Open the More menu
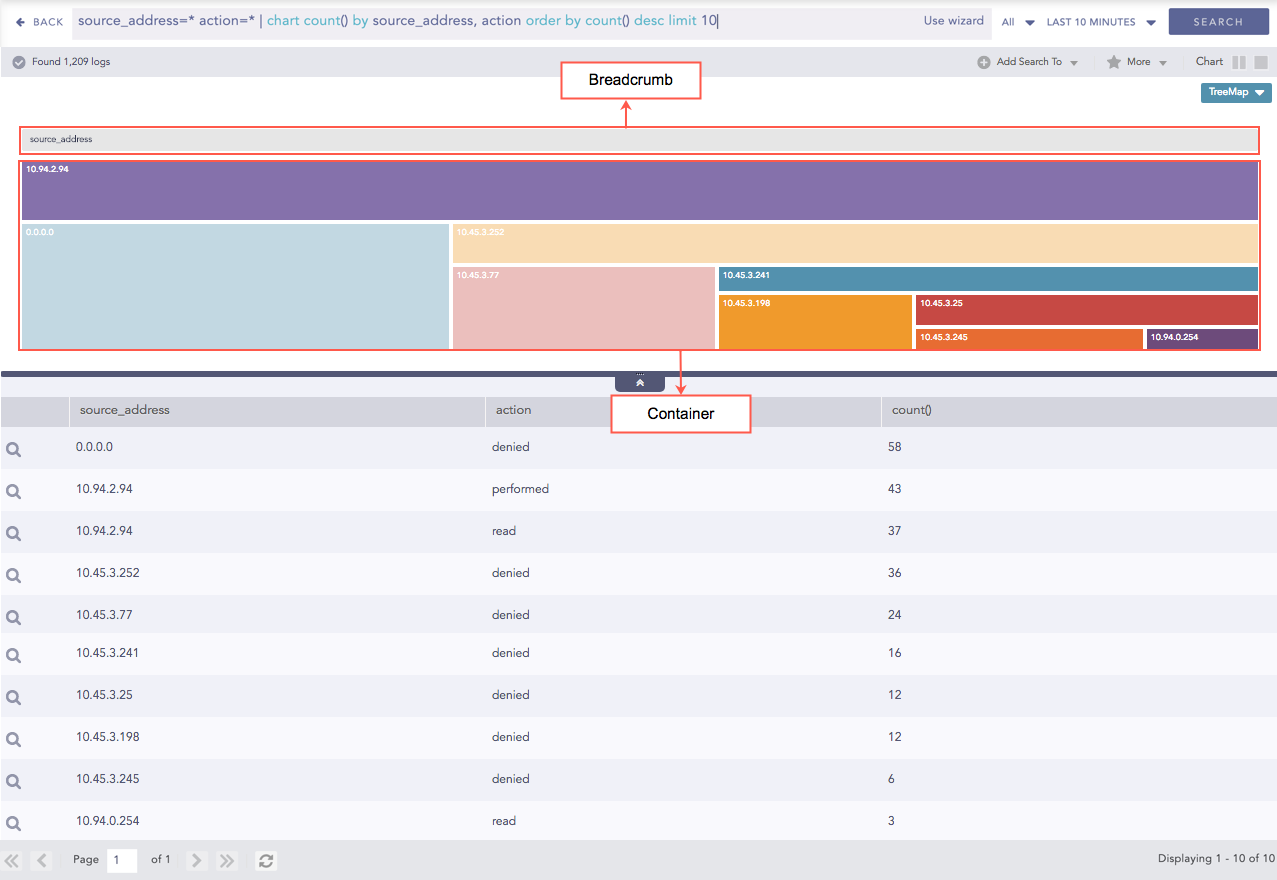This screenshot has width=1277, height=880. 1138,61
